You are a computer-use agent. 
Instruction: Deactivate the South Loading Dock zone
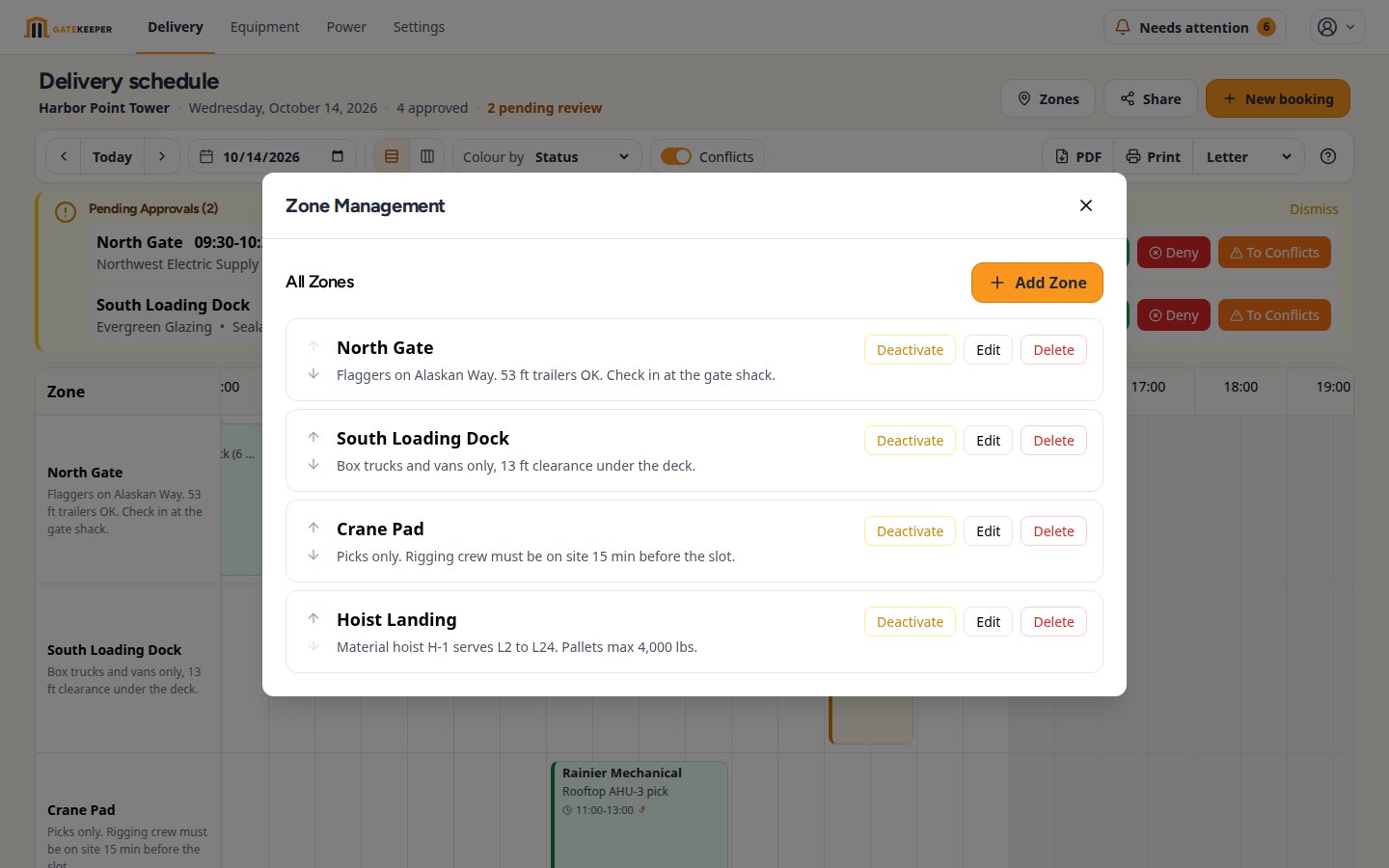(910, 441)
